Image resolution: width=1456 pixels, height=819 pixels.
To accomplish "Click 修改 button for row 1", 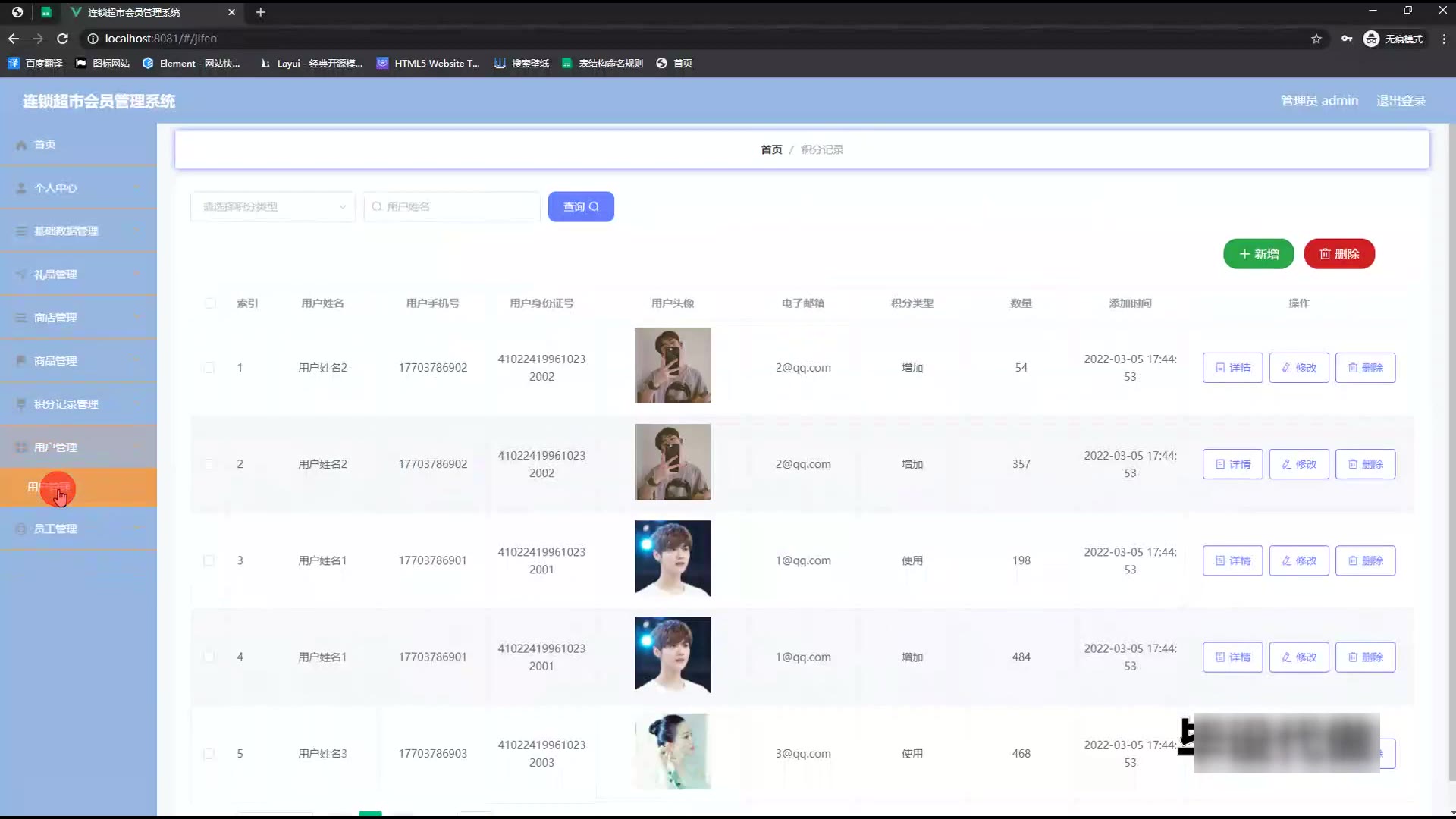I will (1299, 368).
